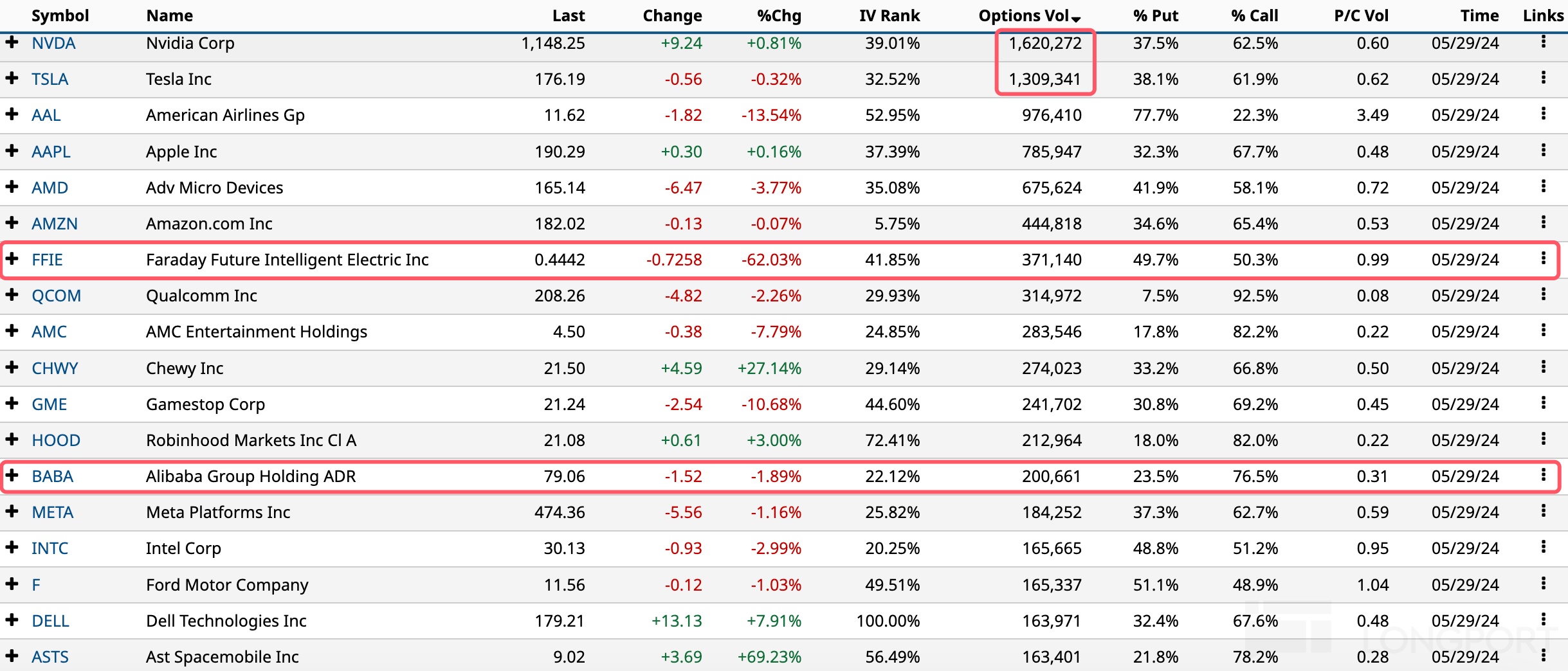
Task: Expand the Ford row with plus icon
Action: tap(12, 584)
